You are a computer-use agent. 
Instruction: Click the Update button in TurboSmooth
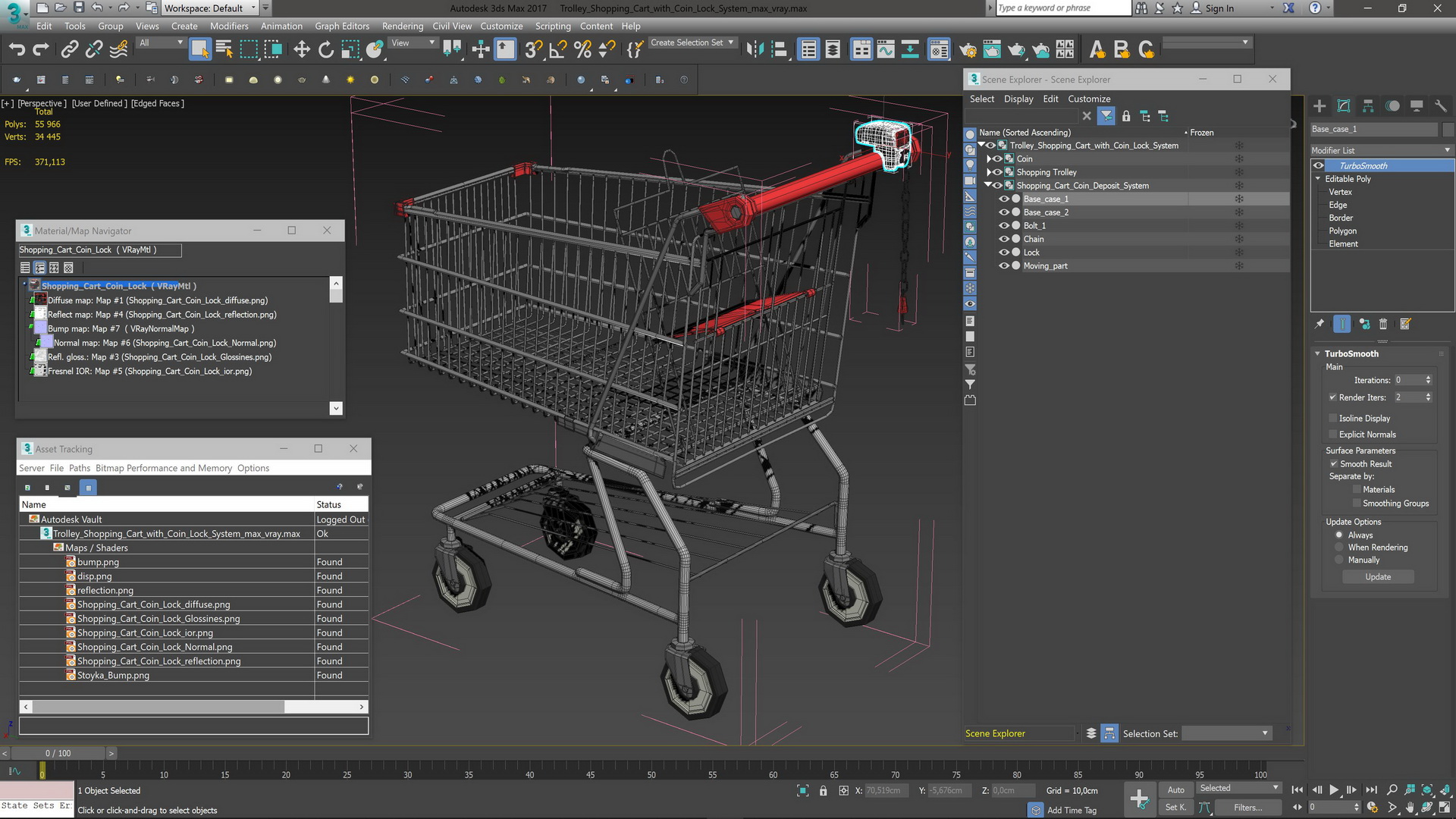pos(1378,577)
